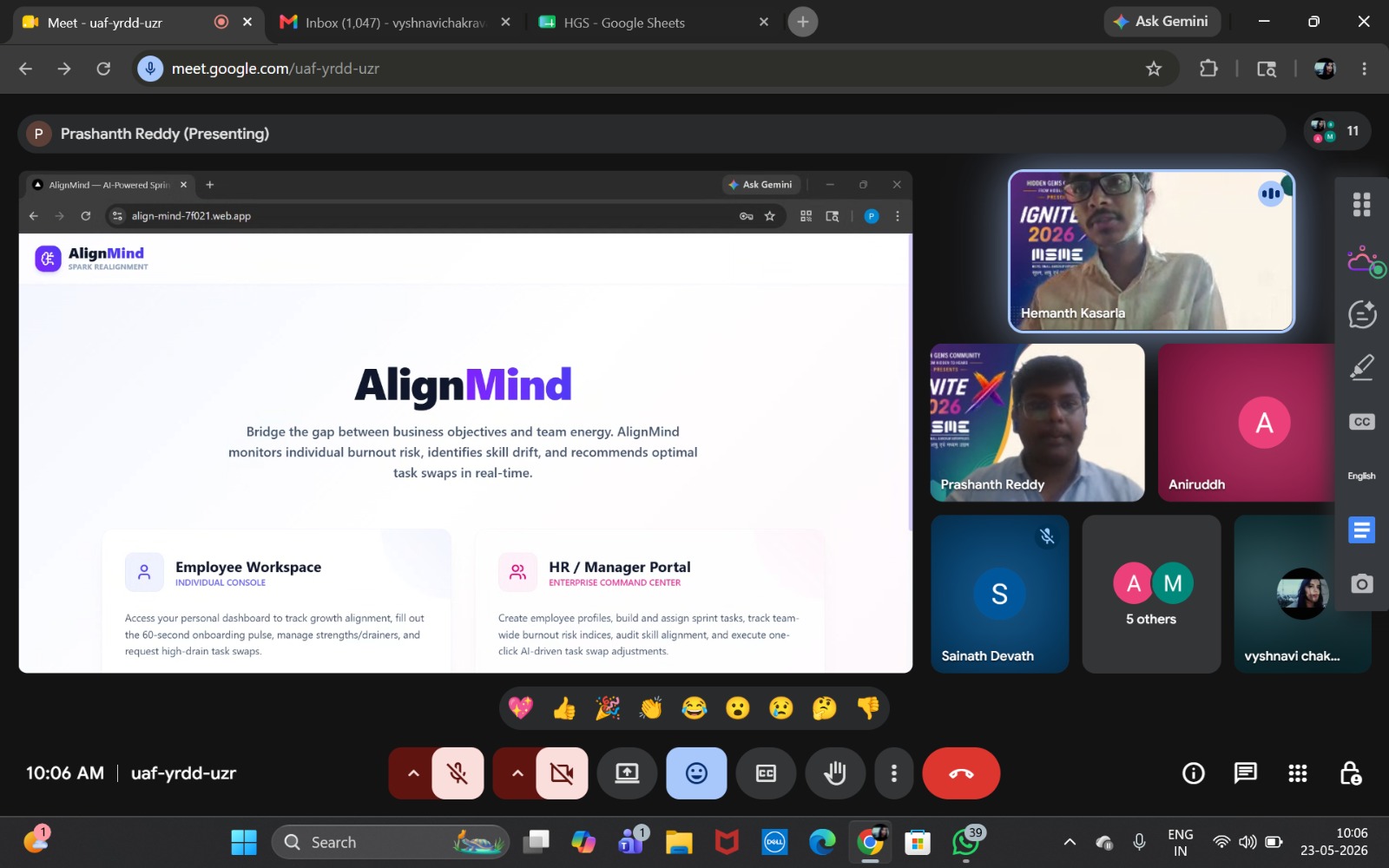Screen dimensions: 1389x868
Task: Open the volume control in the system tray
Action: click(x=1247, y=842)
